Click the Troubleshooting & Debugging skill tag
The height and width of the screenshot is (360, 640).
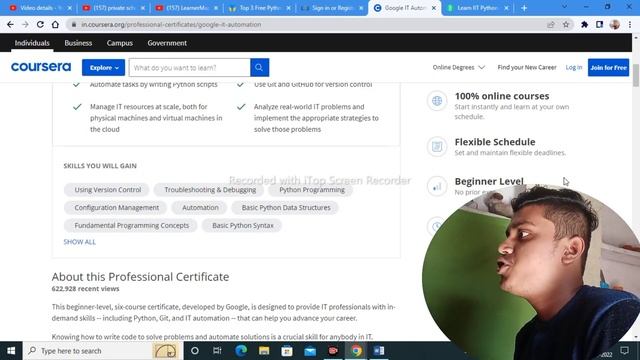tap(210, 190)
